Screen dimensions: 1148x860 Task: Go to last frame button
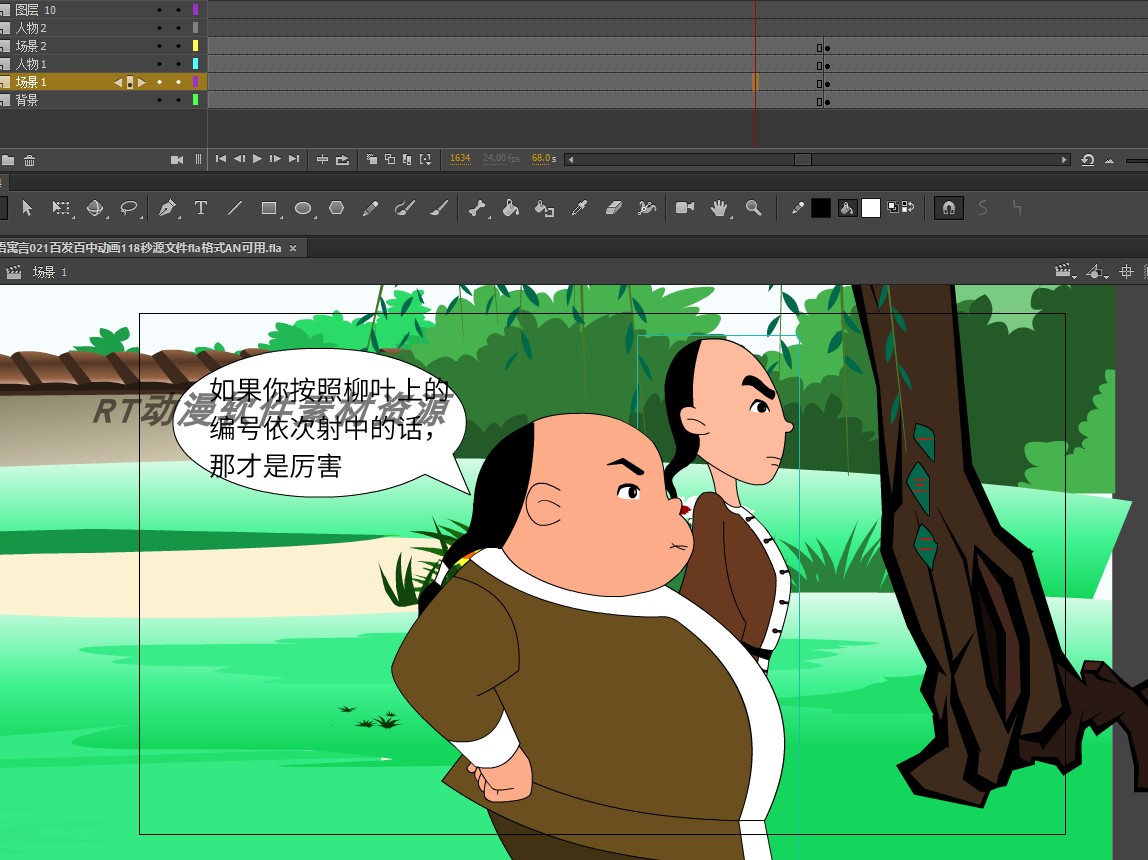pyautogui.click(x=294, y=159)
